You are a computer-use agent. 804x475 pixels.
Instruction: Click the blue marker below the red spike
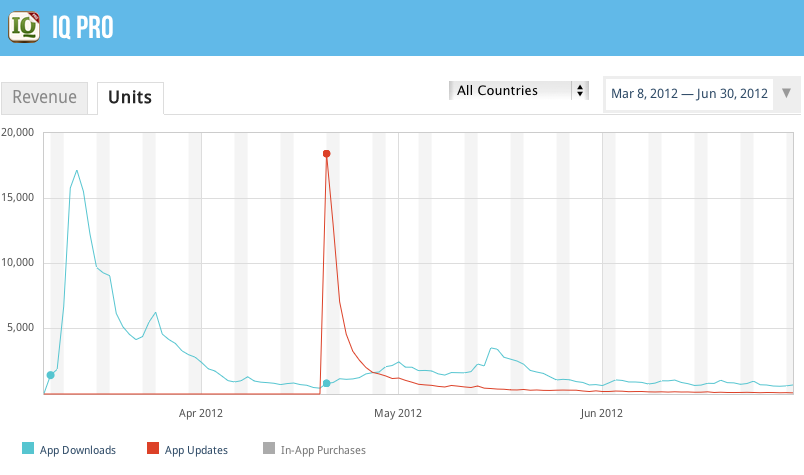click(326, 383)
